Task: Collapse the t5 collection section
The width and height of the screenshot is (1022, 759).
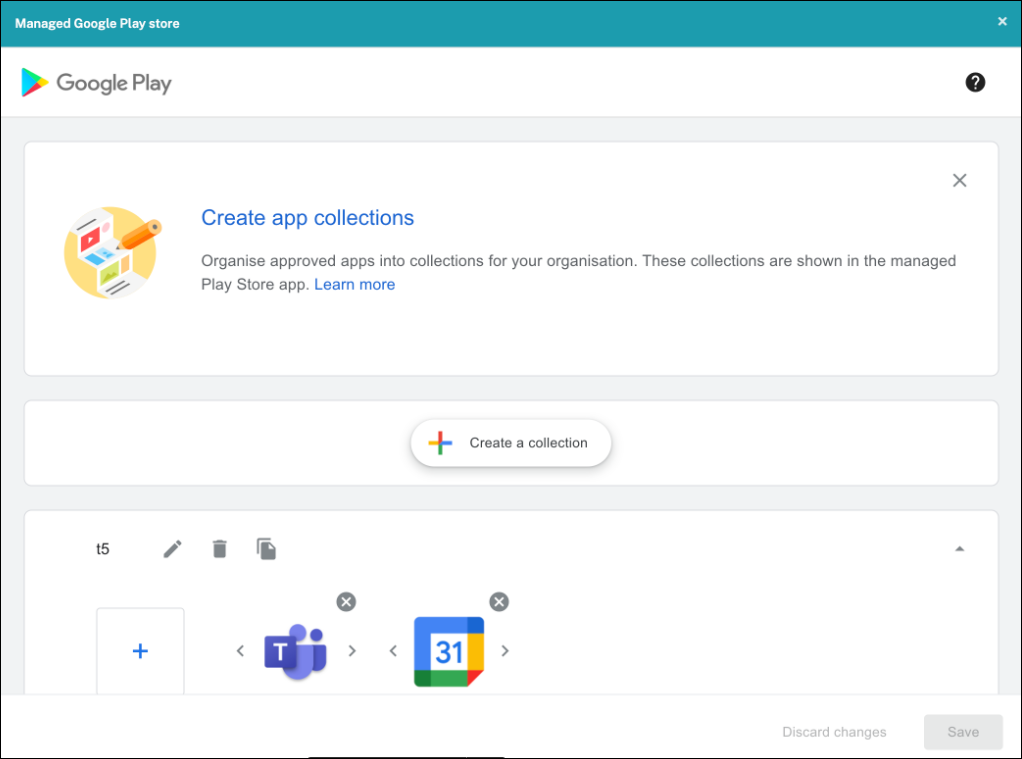Action: [x=959, y=549]
